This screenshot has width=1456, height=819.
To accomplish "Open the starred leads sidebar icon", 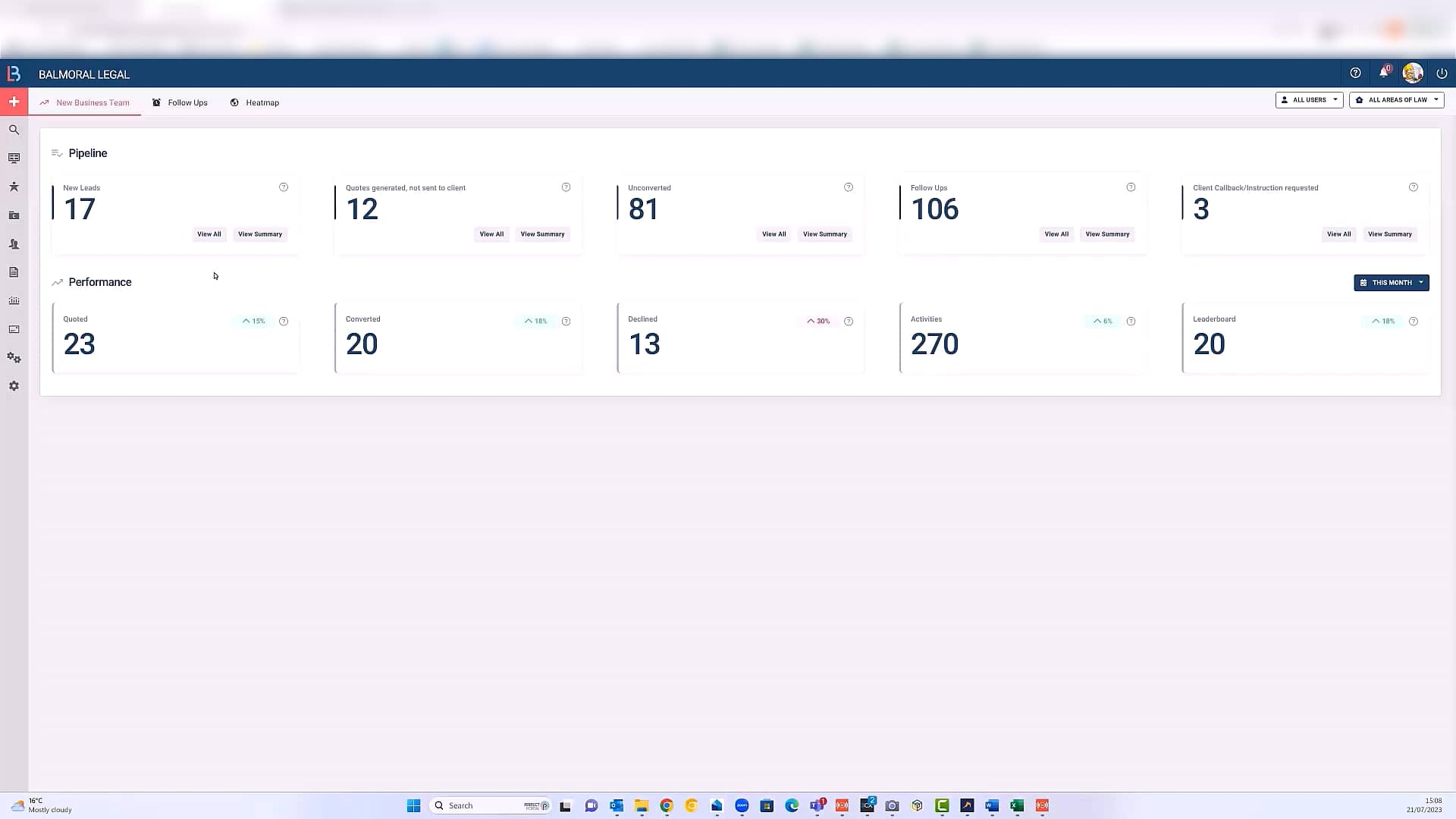I will click(14, 187).
